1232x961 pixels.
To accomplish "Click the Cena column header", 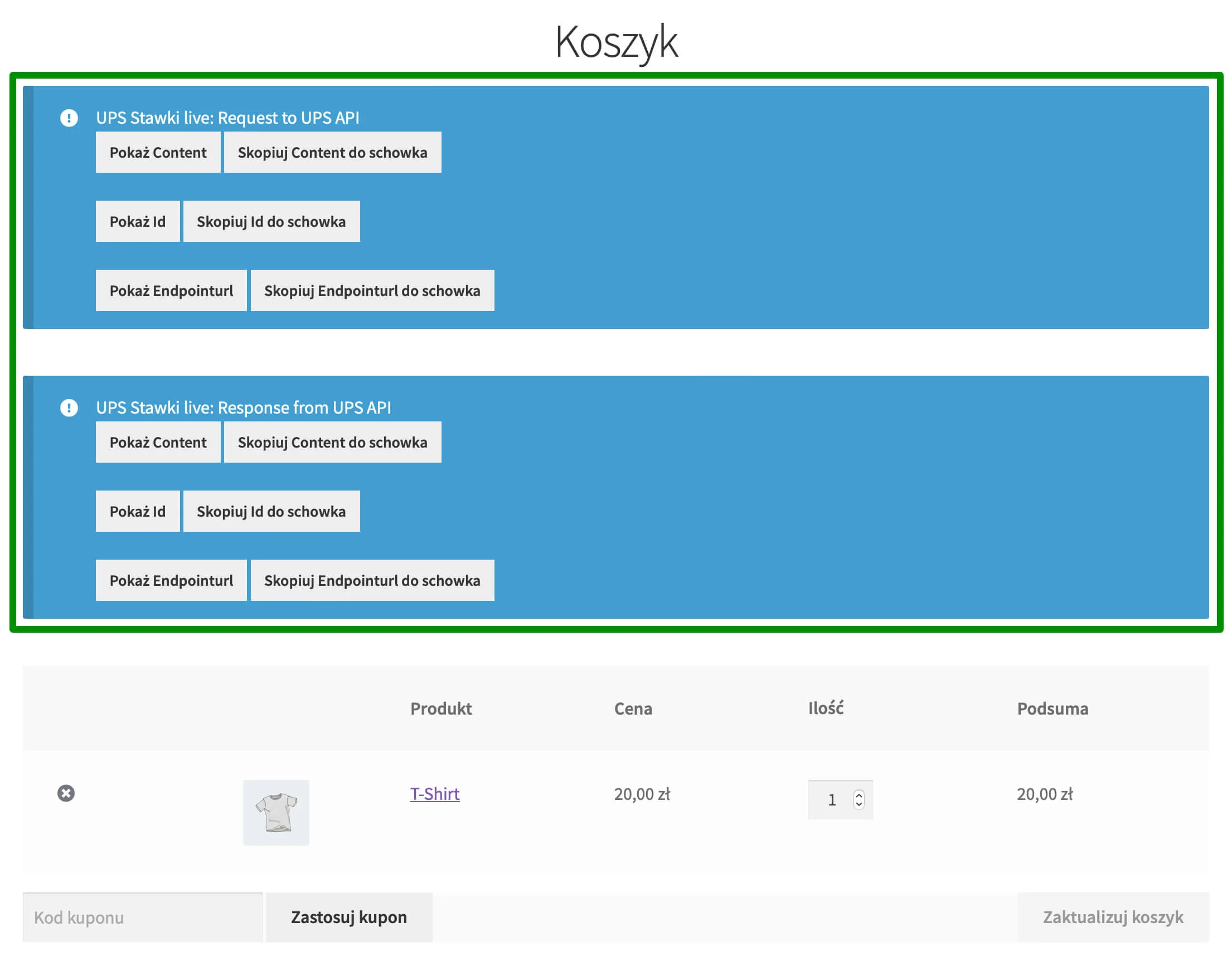I will [633, 709].
